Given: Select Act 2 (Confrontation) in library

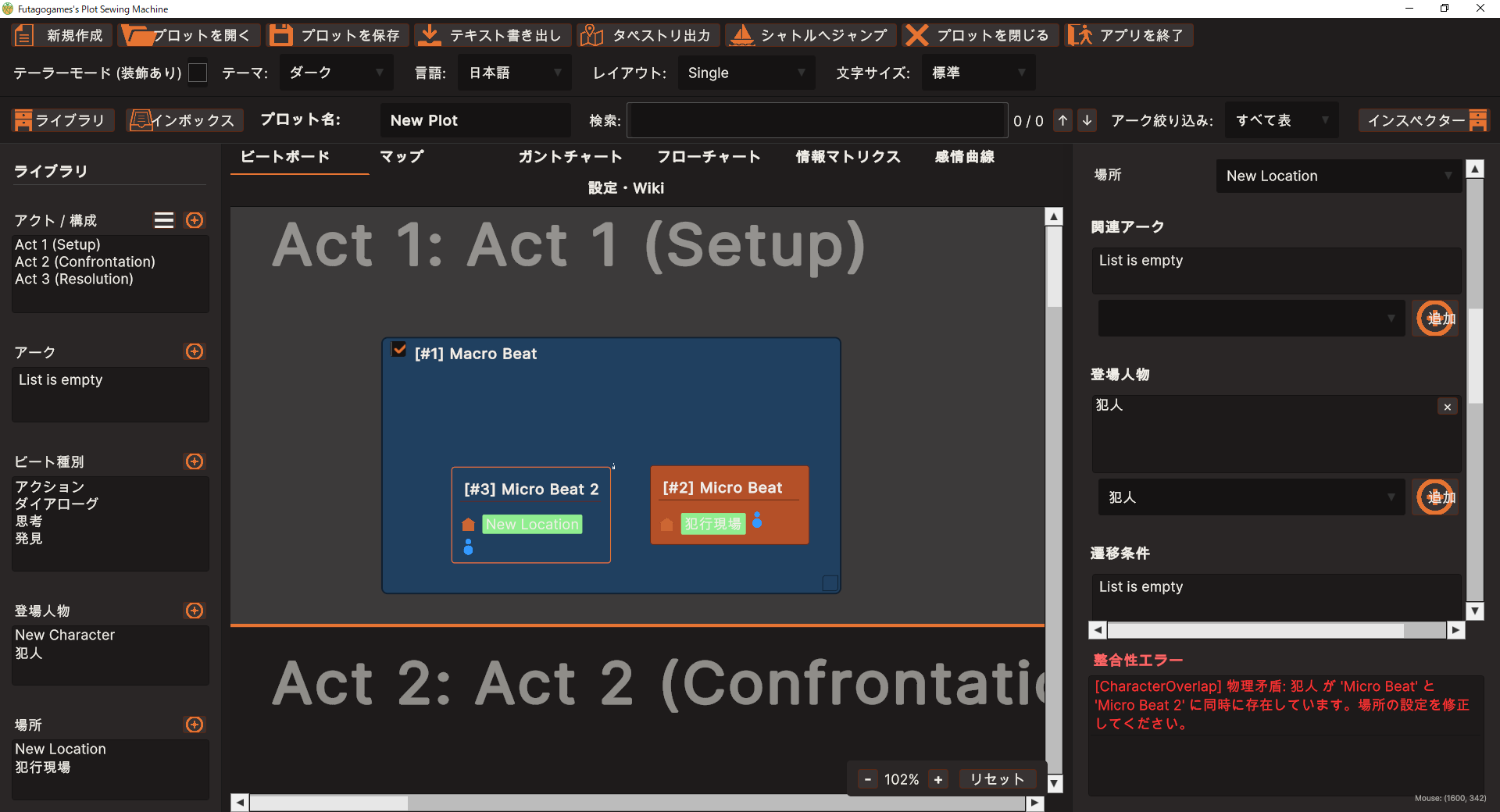Looking at the screenshot, I should (x=85, y=262).
